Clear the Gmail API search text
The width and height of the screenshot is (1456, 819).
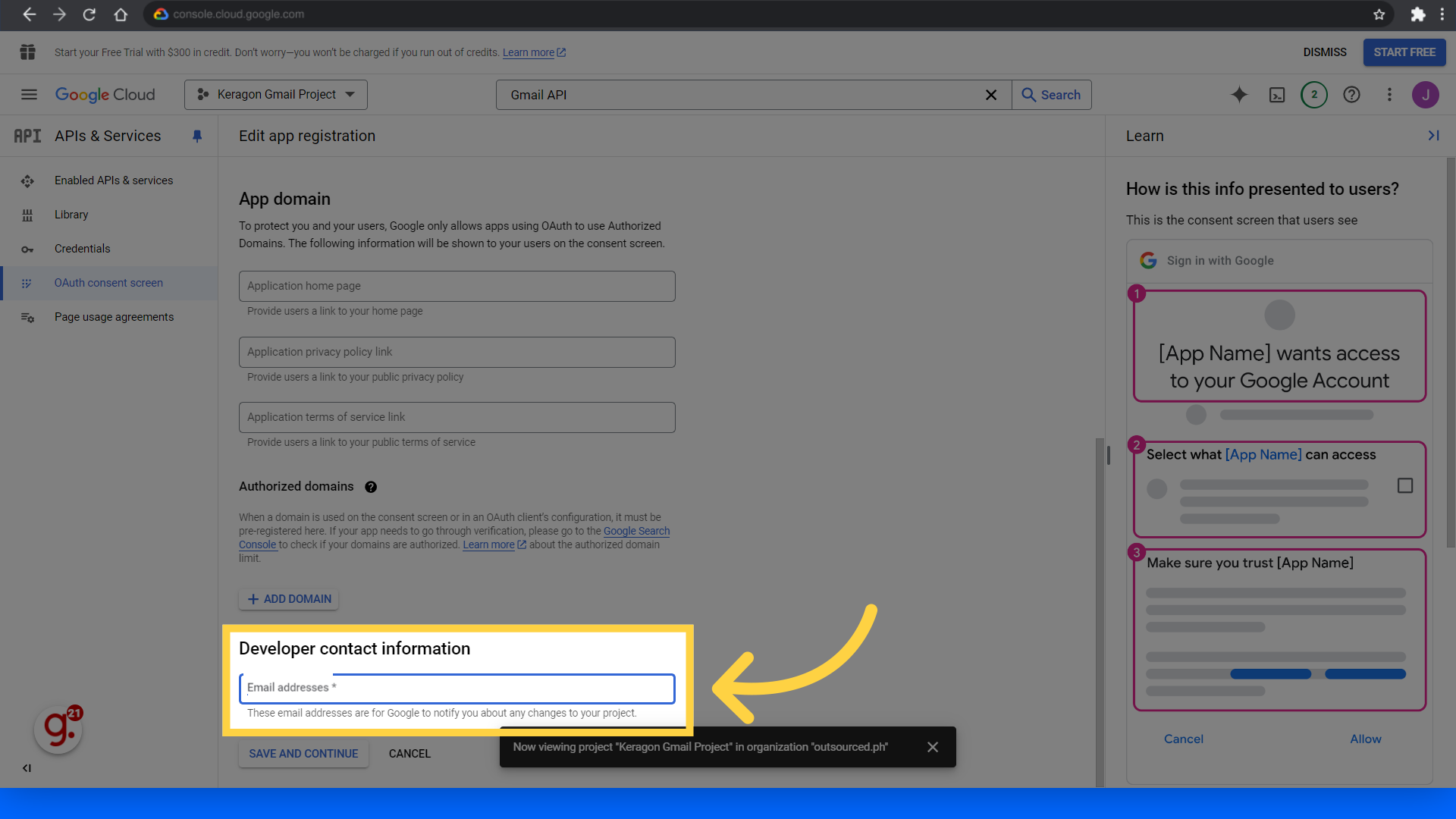tap(991, 95)
